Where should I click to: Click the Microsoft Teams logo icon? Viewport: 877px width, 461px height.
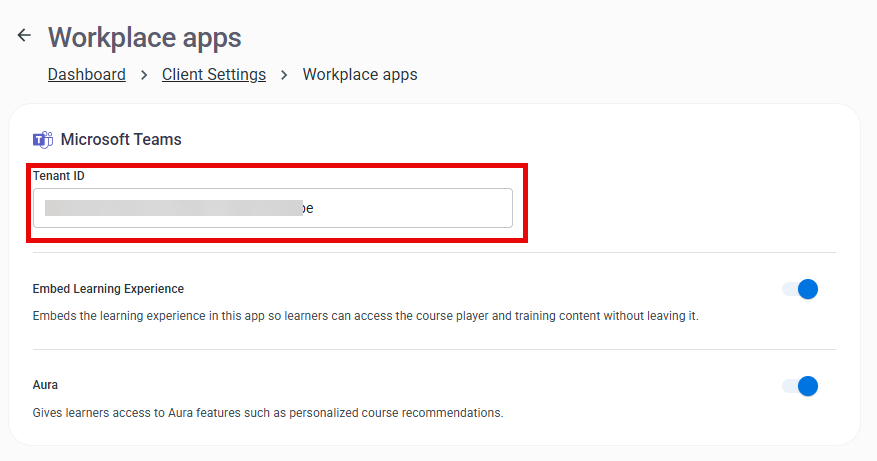click(x=43, y=139)
